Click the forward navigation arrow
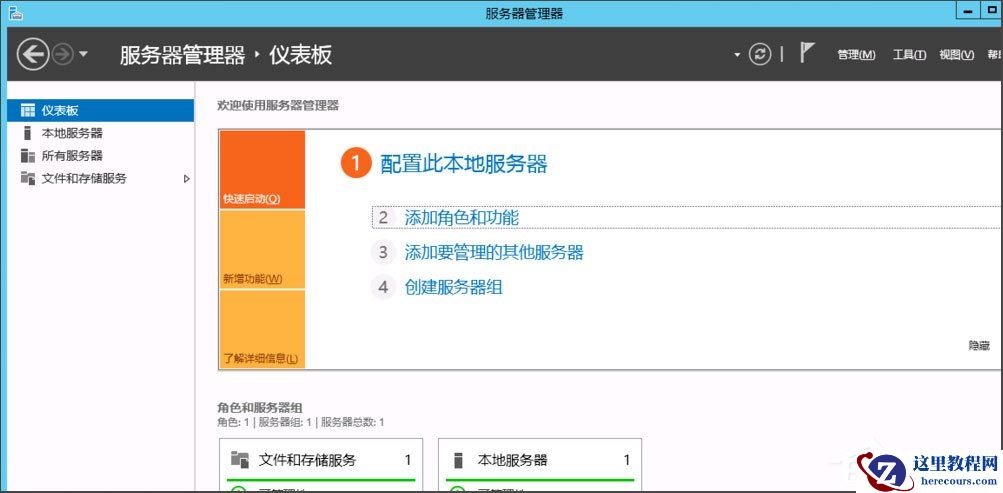1003x493 pixels. coord(62,55)
